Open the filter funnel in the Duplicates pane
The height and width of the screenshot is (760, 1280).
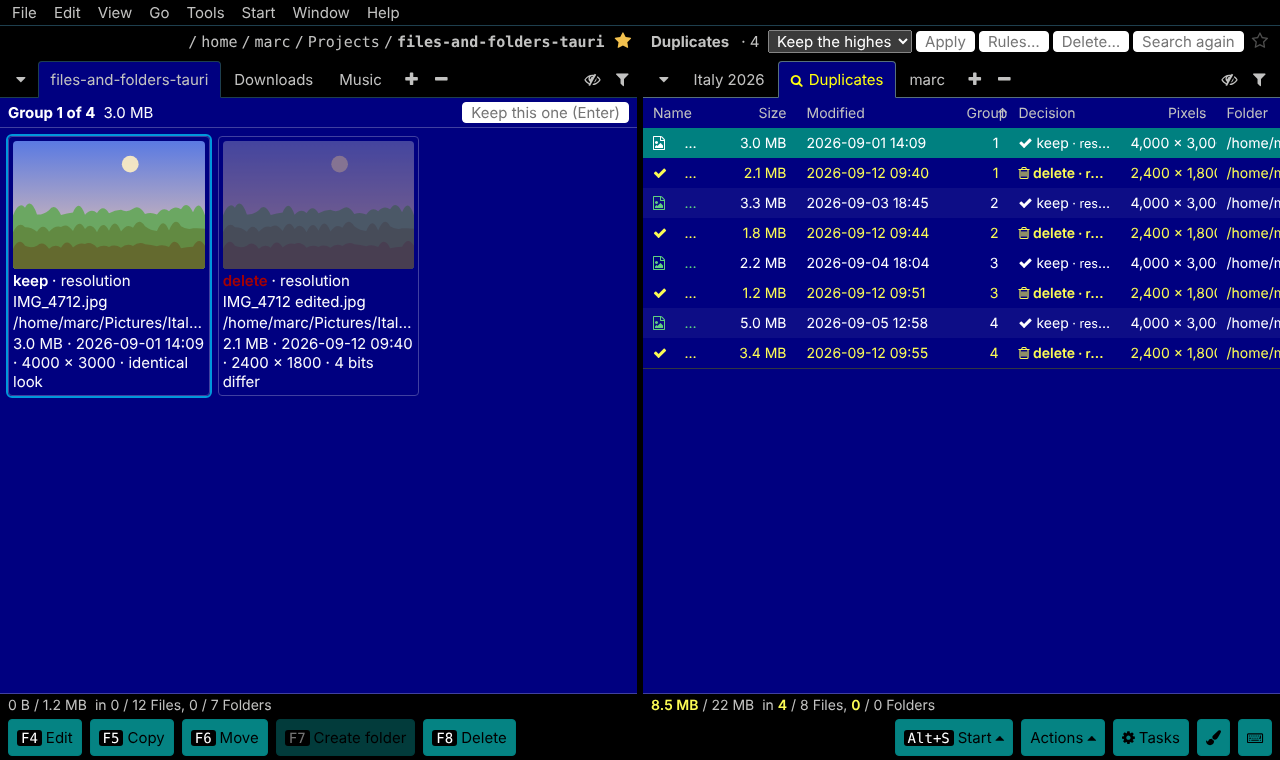[1259, 79]
